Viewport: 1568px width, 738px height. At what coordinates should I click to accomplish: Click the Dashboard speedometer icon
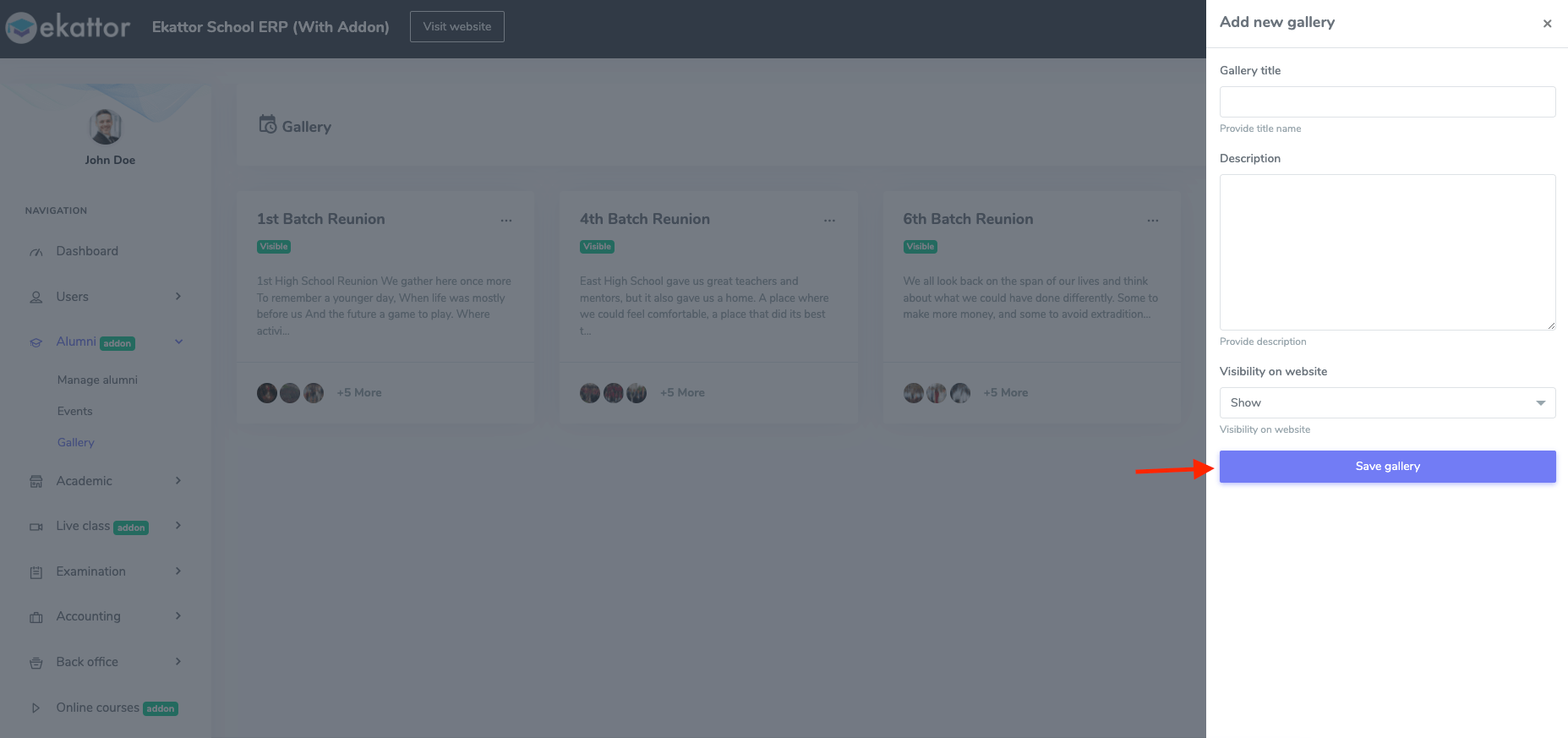point(36,252)
